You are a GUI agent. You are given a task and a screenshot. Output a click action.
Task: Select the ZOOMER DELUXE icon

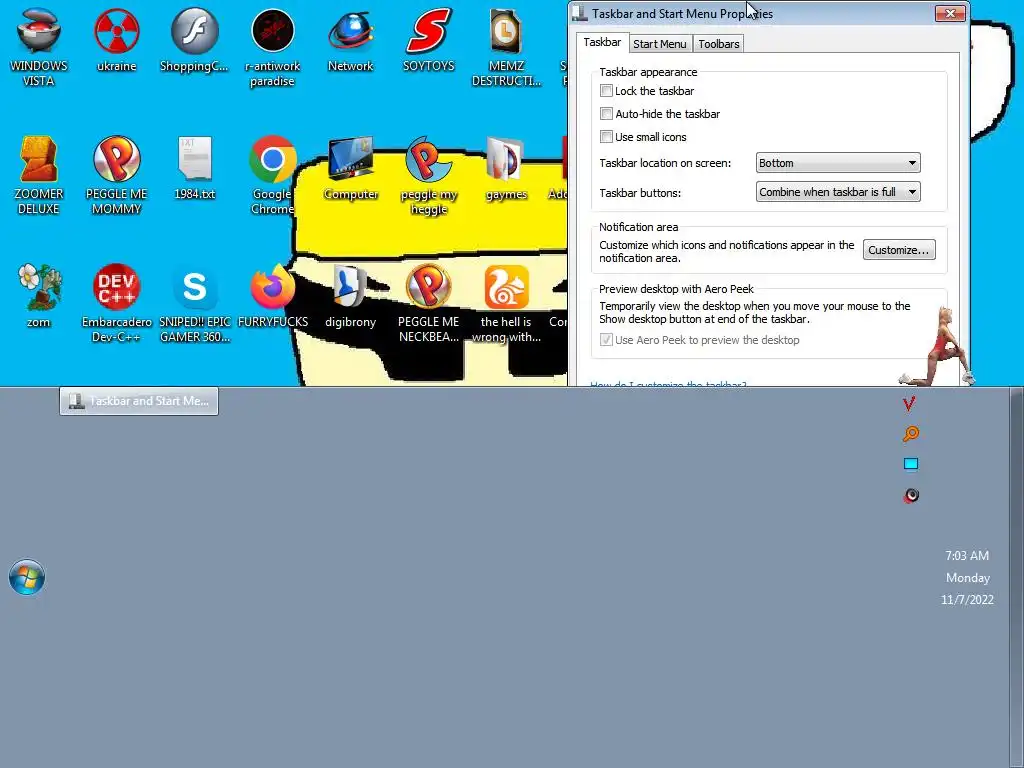click(x=39, y=175)
